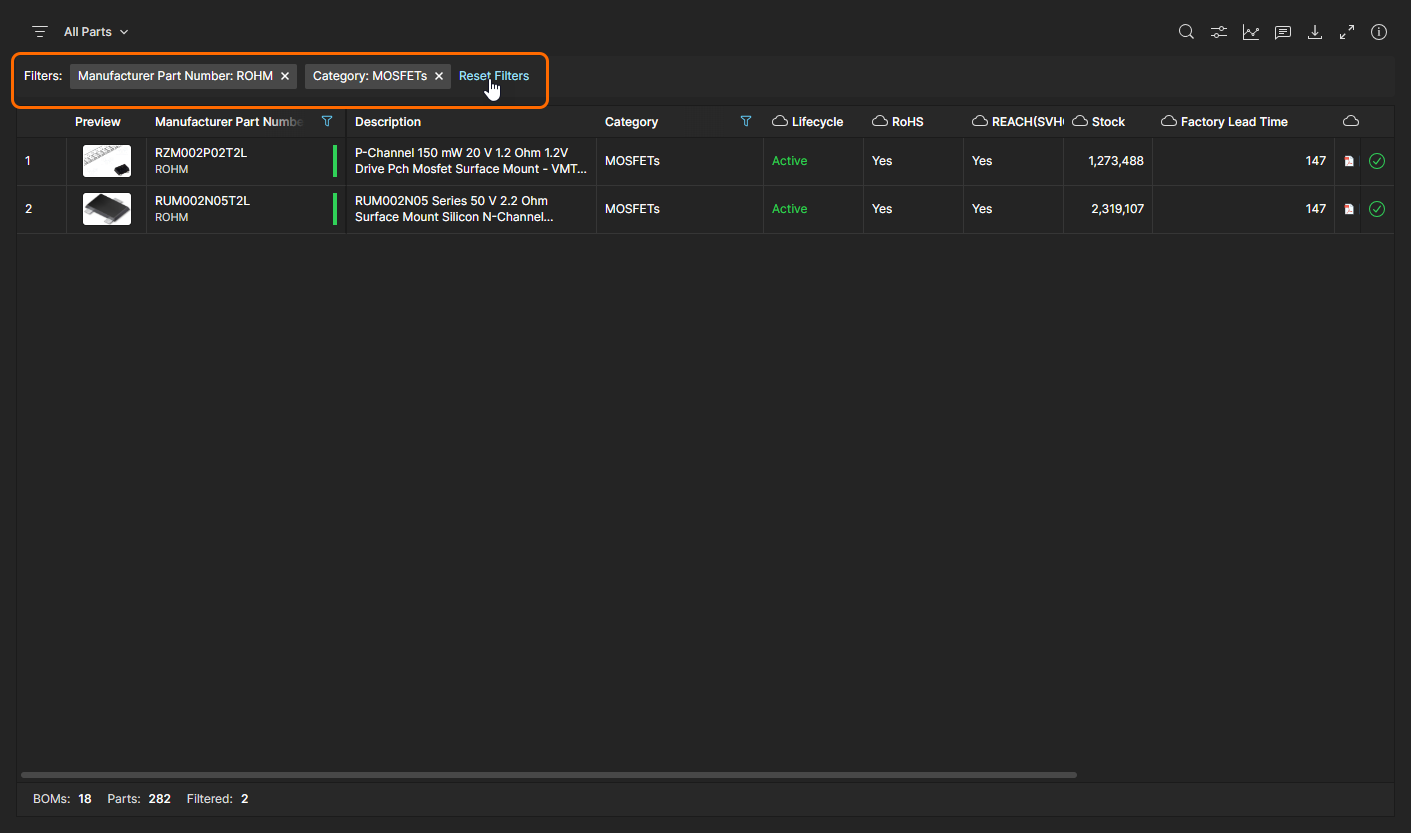Image resolution: width=1411 pixels, height=833 pixels.
Task: Click the Stock column header
Action: point(1108,122)
